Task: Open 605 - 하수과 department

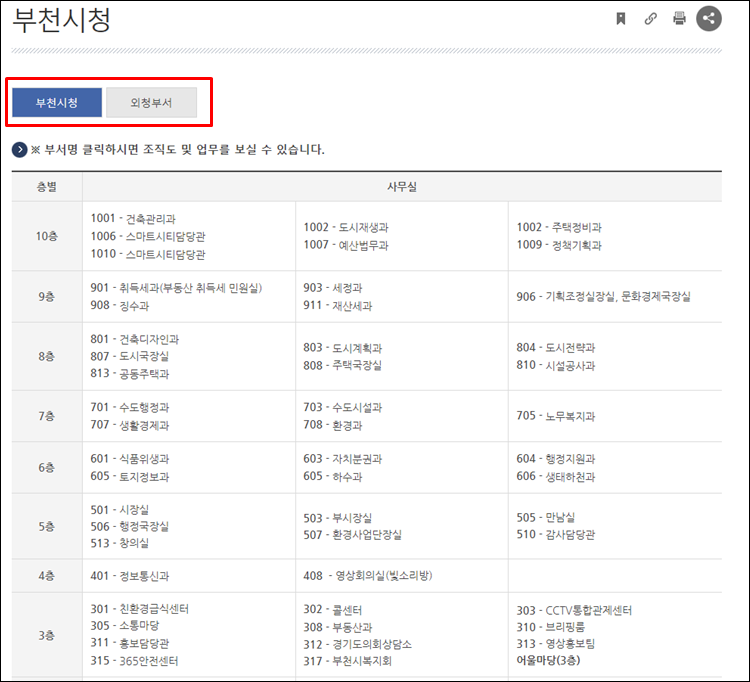Action: 332,476
